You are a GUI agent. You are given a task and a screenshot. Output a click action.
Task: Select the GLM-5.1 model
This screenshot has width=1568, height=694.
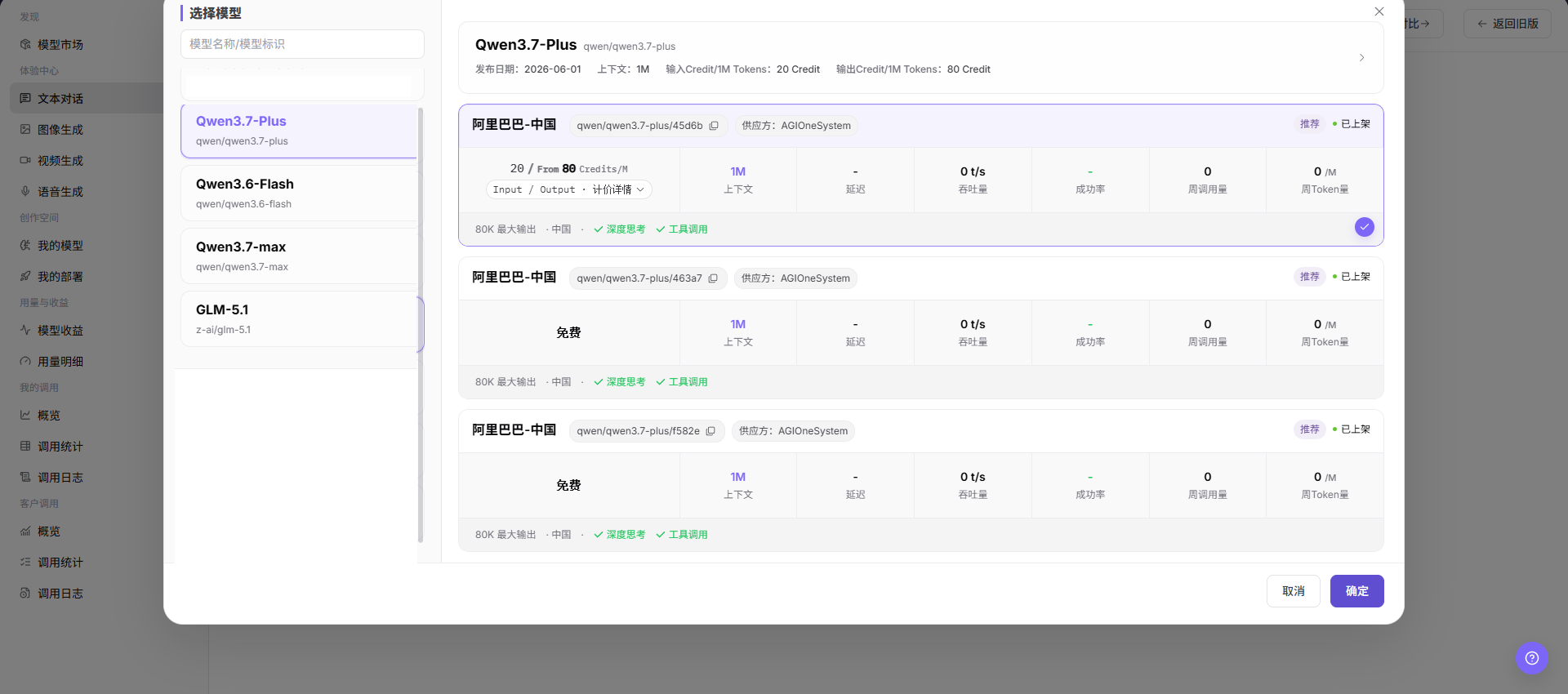pyautogui.click(x=299, y=319)
